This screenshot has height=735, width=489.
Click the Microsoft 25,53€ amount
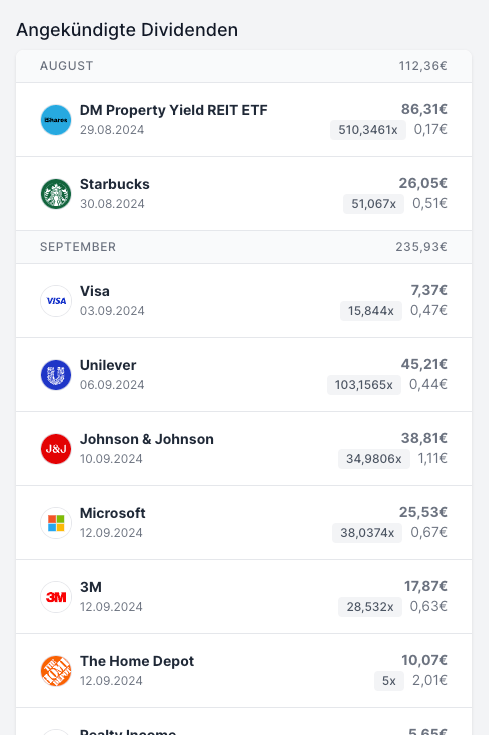point(423,512)
